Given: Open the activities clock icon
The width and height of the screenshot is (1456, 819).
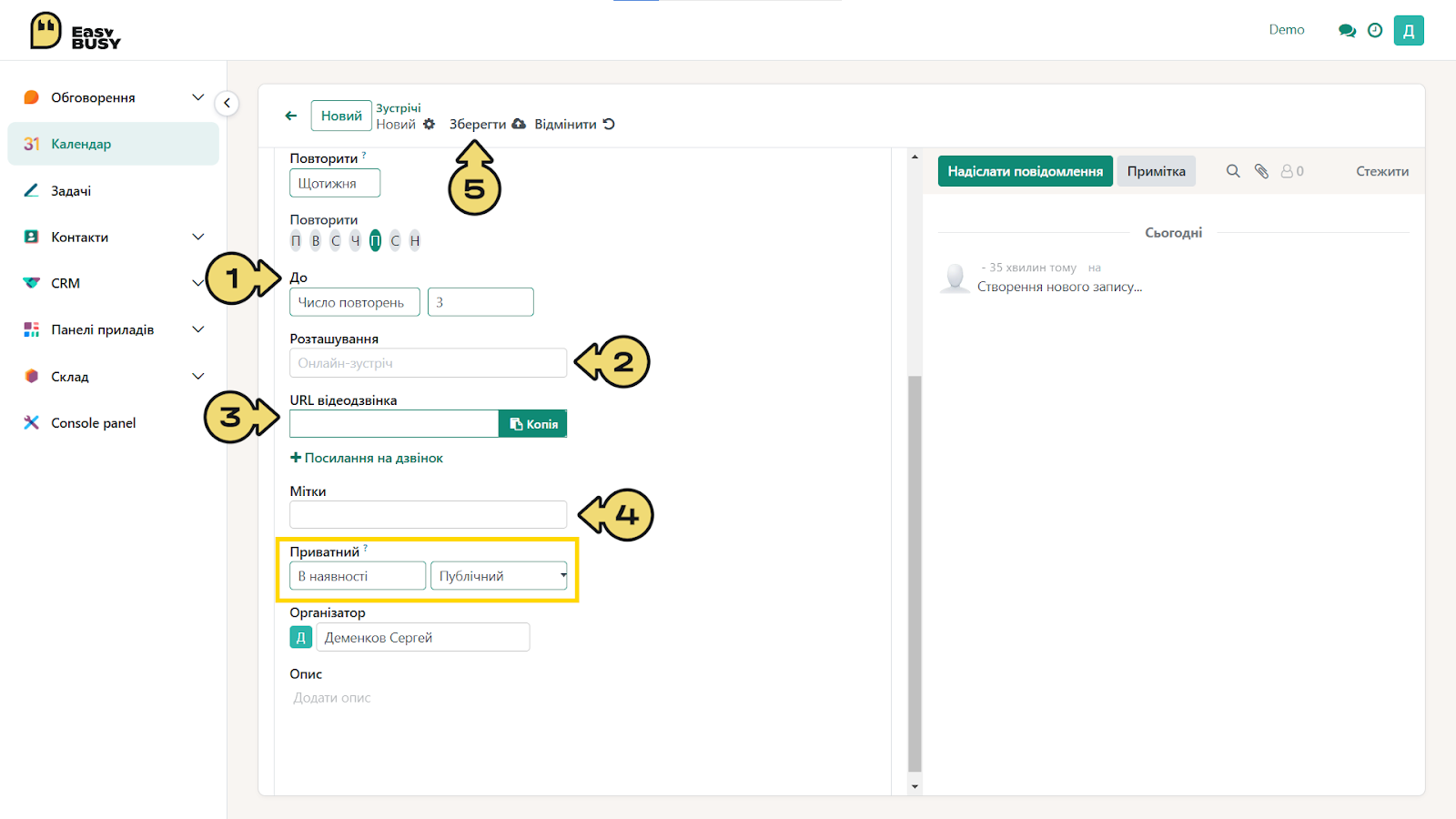Looking at the screenshot, I should tap(1375, 30).
